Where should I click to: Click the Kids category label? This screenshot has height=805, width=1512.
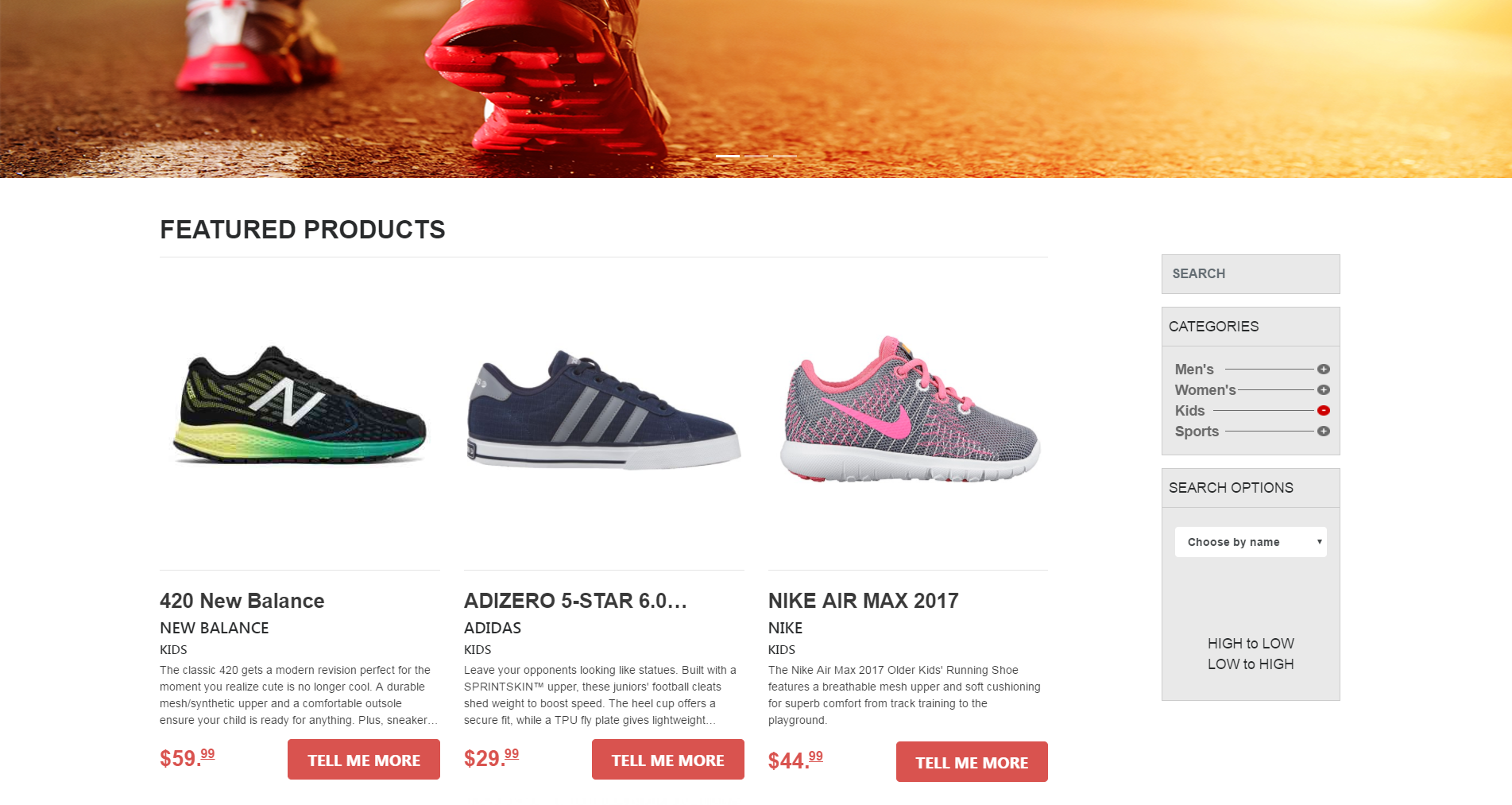pos(1189,411)
